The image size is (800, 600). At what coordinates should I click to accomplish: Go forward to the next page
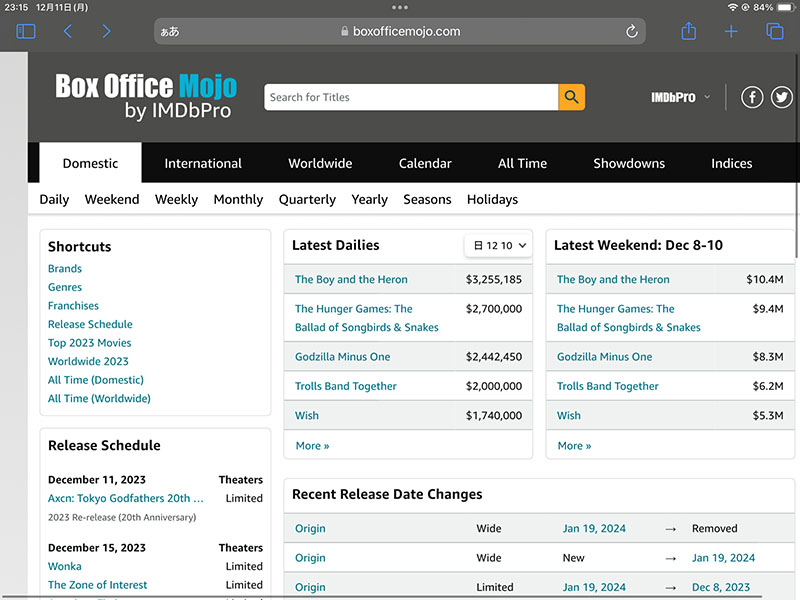click(106, 32)
